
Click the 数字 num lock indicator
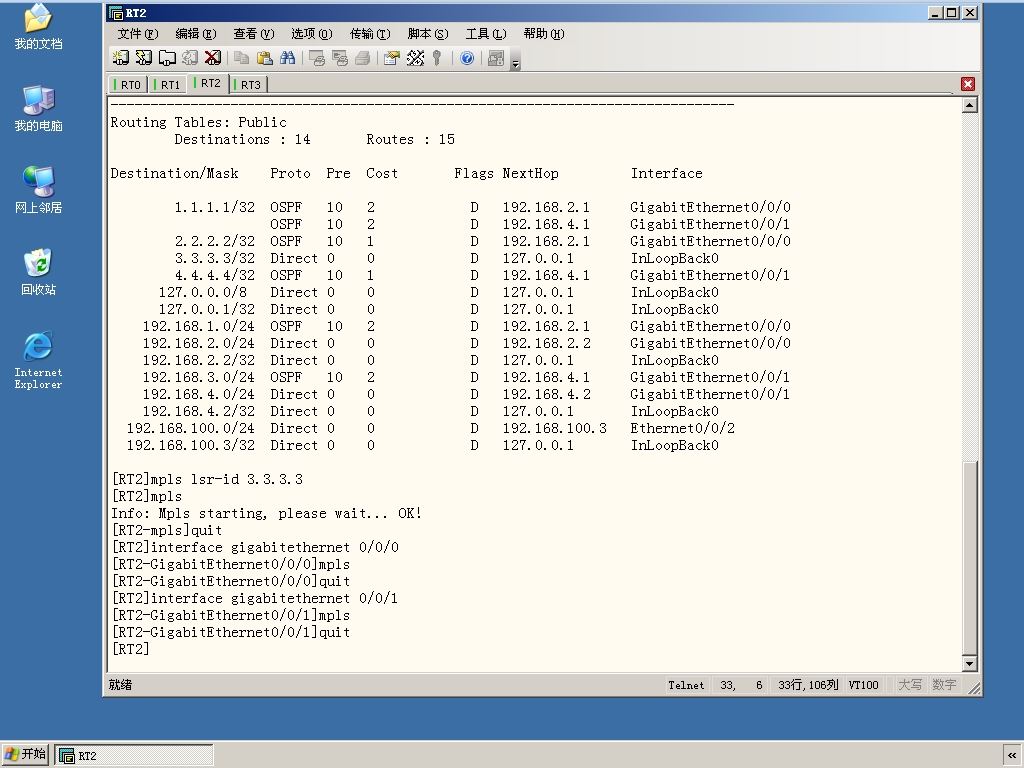pos(944,685)
